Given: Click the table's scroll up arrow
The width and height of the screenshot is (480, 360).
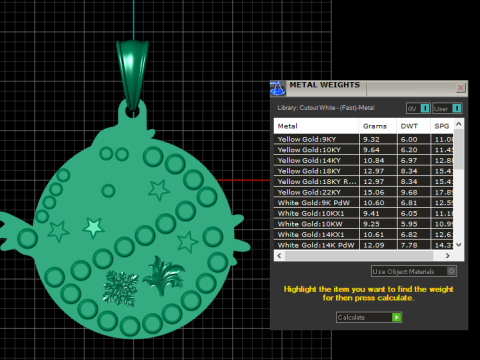Looking at the screenshot, I should [459, 124].
